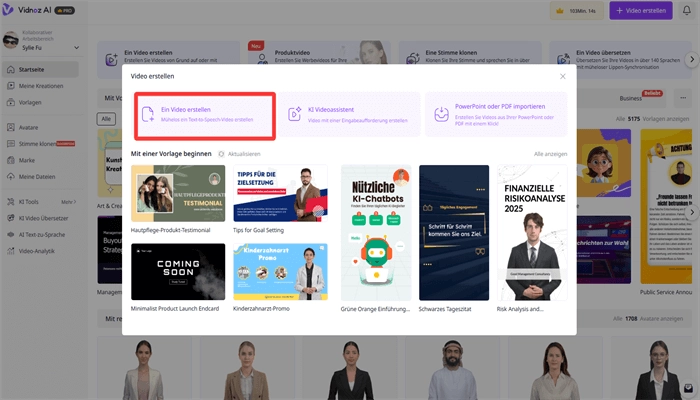
Task: Click Aktualisieren to refresh templates
Action: coord(244,154)
